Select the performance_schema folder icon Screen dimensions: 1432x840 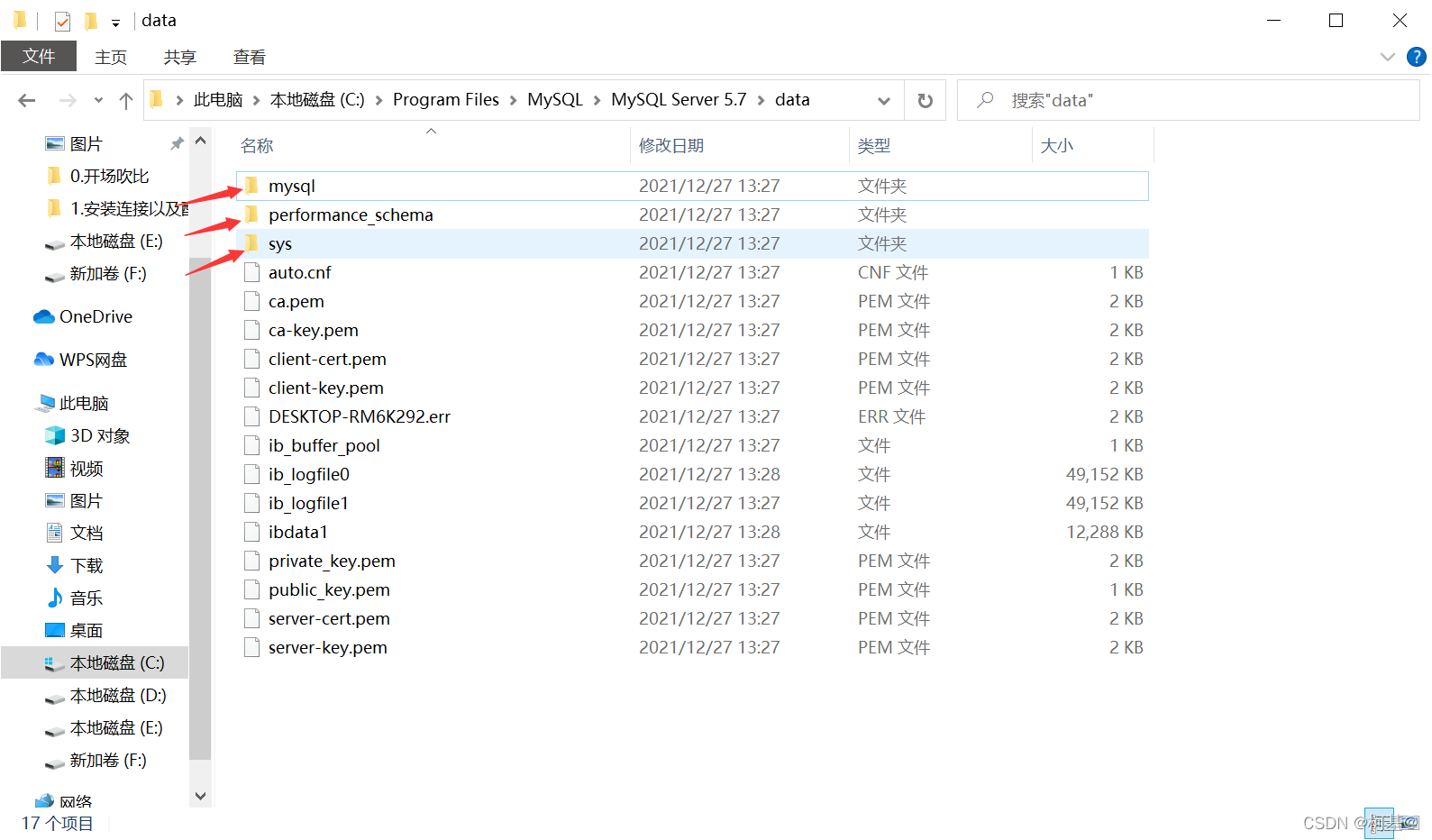251,215
